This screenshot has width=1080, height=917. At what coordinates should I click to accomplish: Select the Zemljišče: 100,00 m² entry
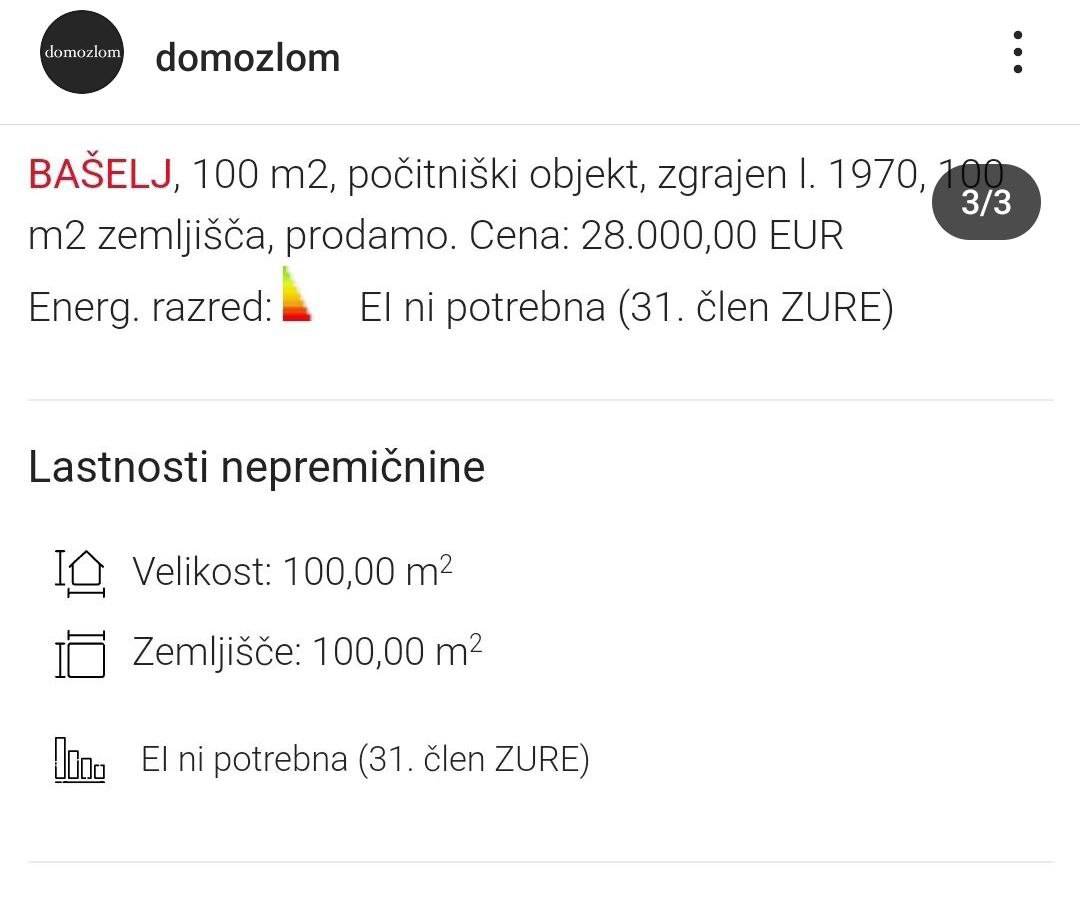(307, 652)
